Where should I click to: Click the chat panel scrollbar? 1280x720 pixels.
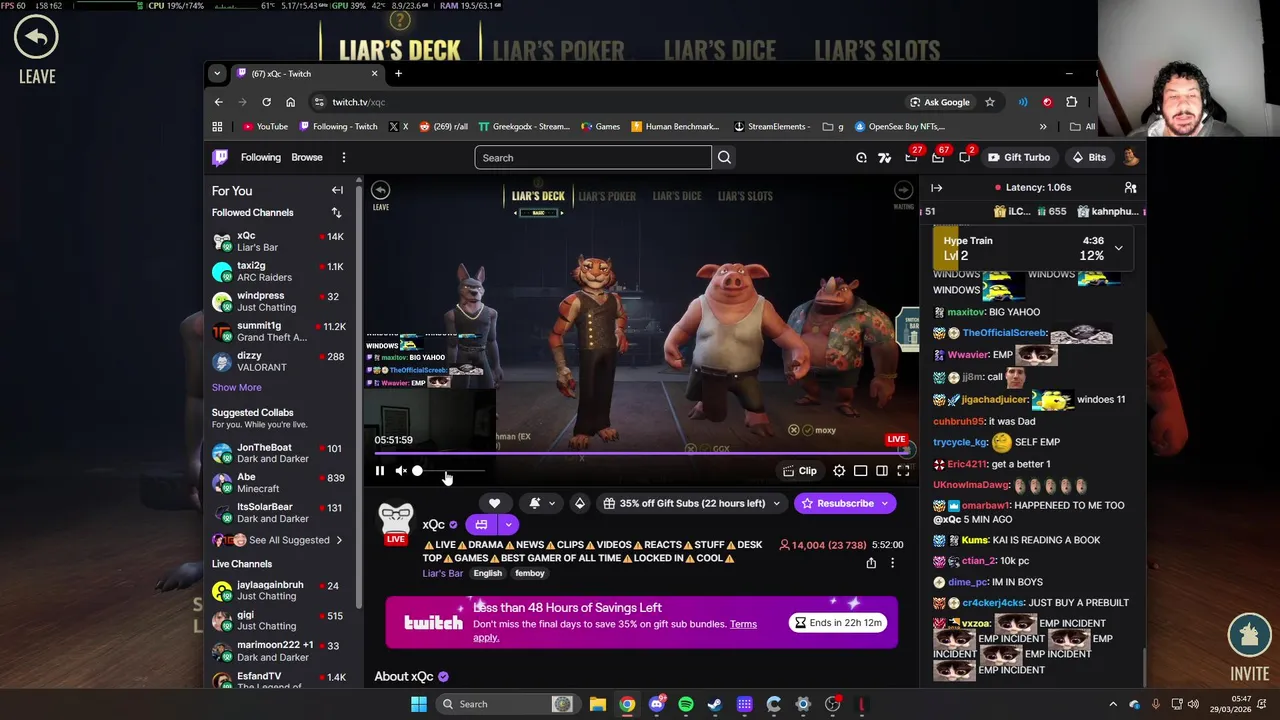[x=1145, y=665]
